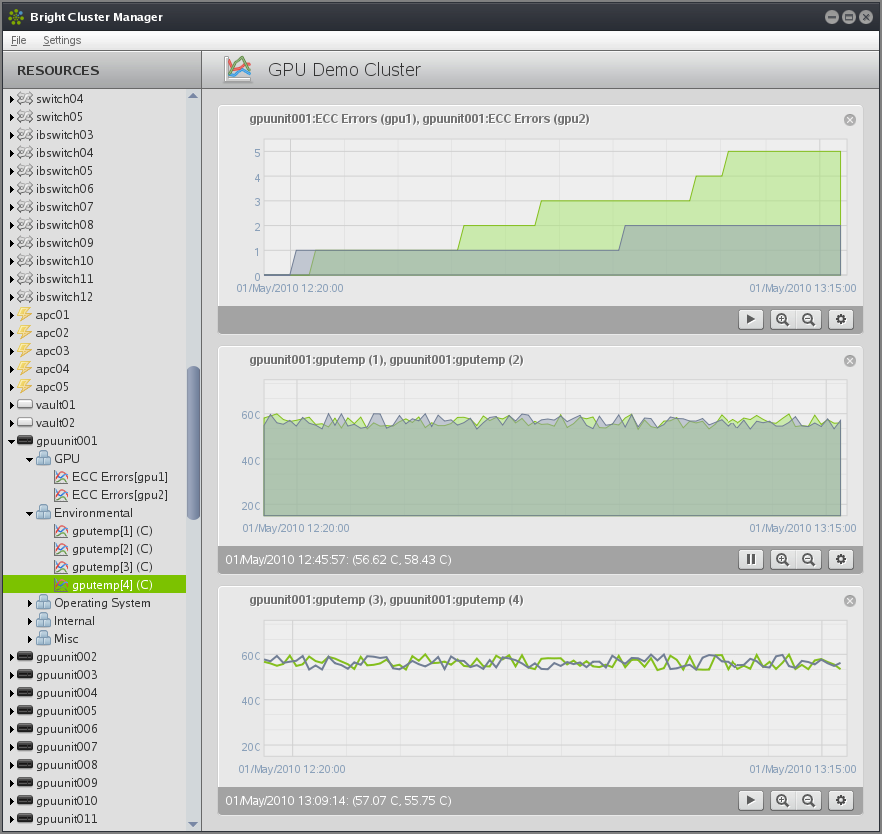Click the 13:09:14 temperature readout

[338, 800]
